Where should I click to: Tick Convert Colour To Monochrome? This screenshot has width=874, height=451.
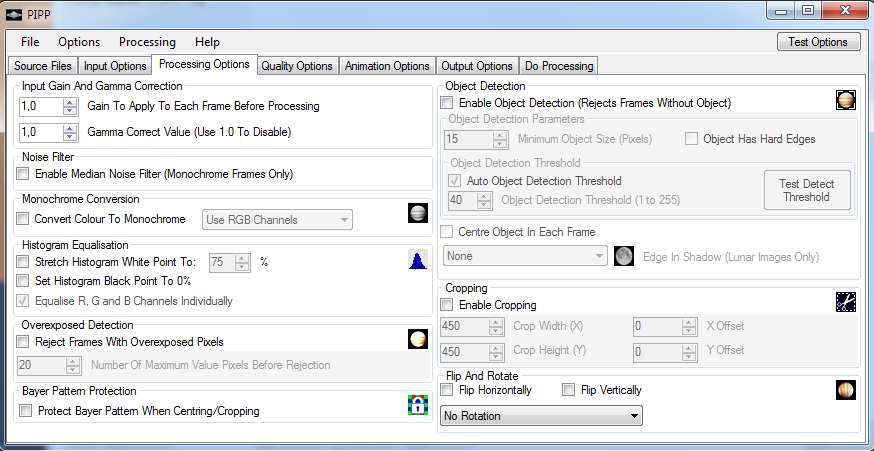tap(24, 219)
